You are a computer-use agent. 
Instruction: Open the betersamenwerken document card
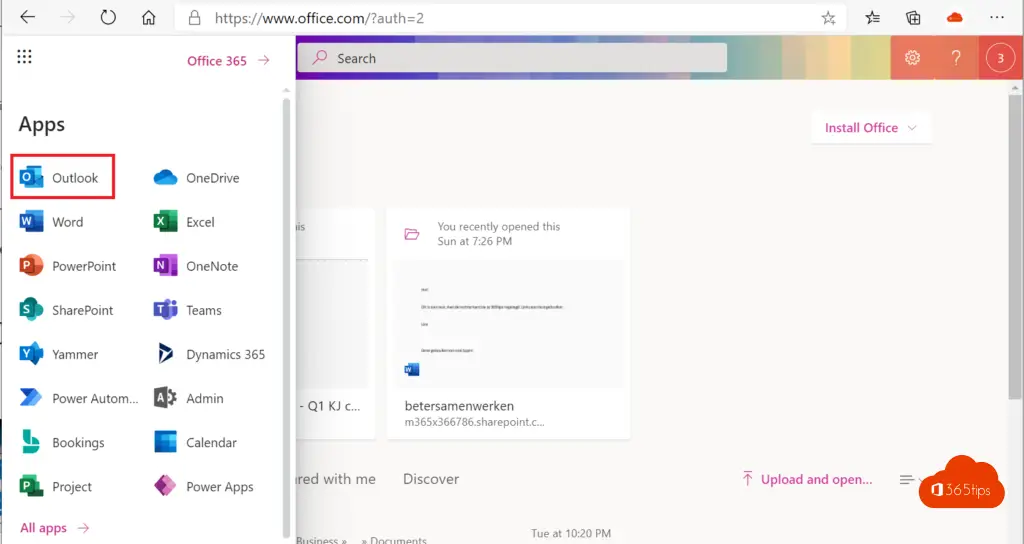tap(509, 324)
